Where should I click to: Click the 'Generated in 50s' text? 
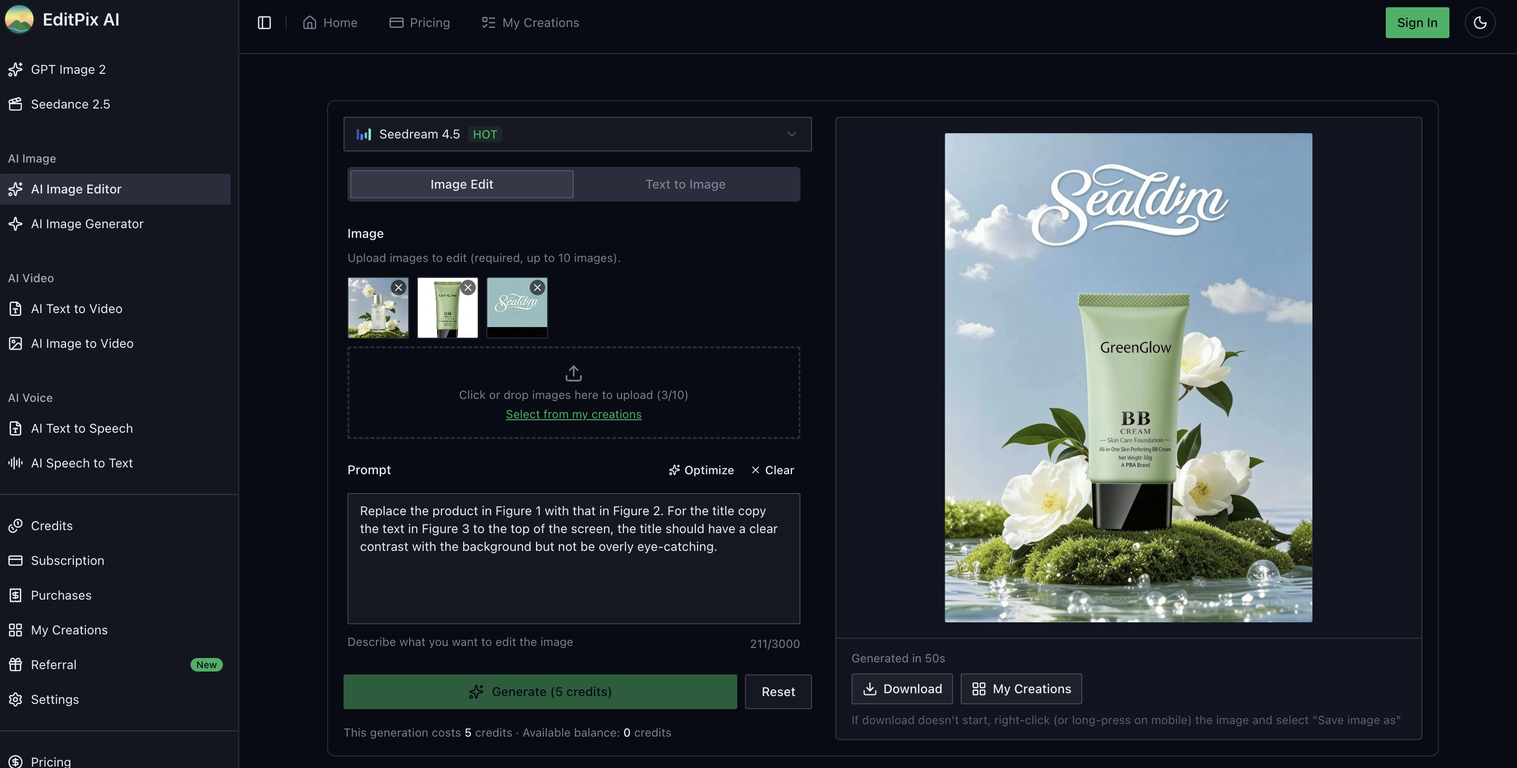898,658
